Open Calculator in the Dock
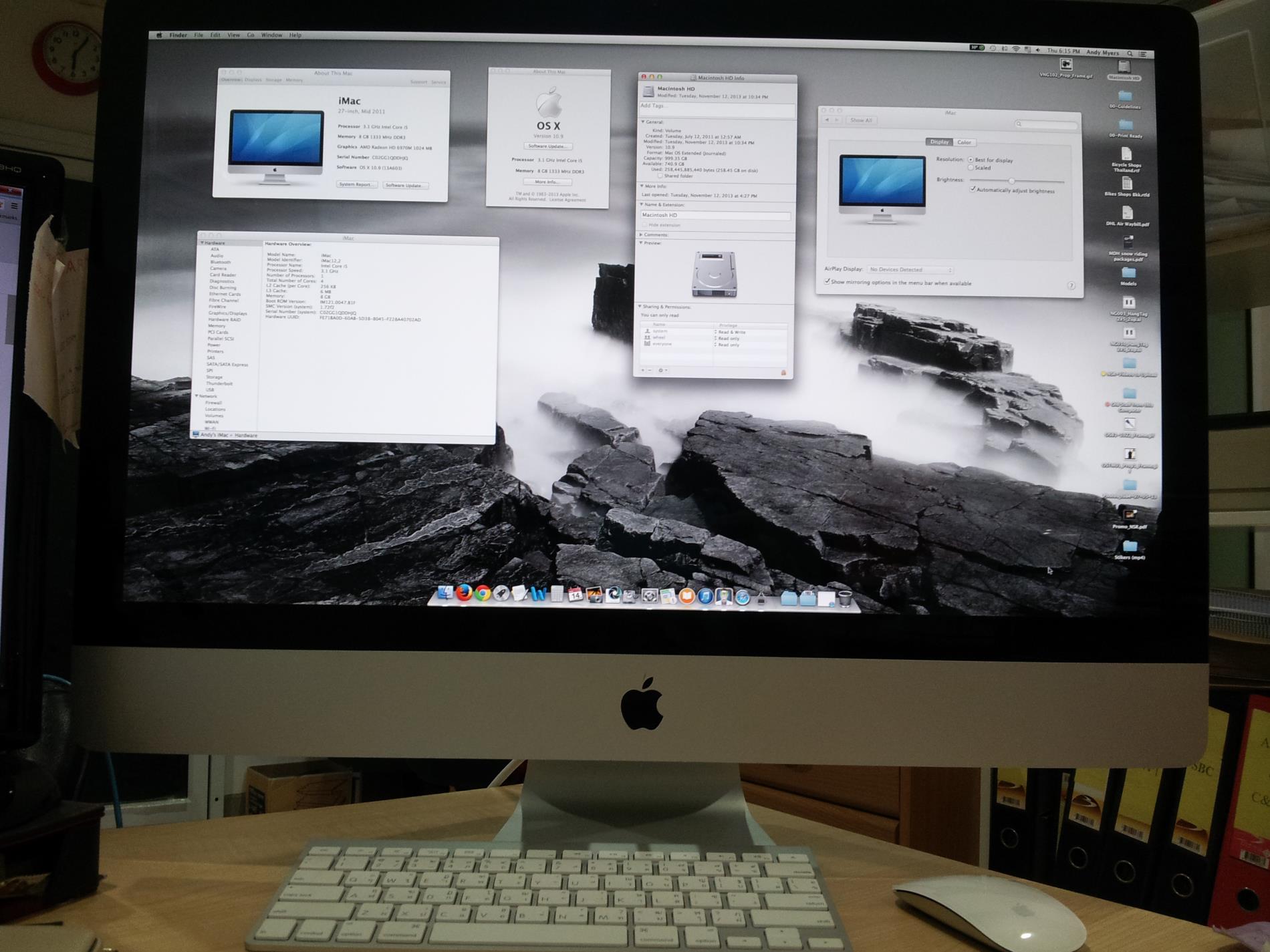 tap(557, 594)
